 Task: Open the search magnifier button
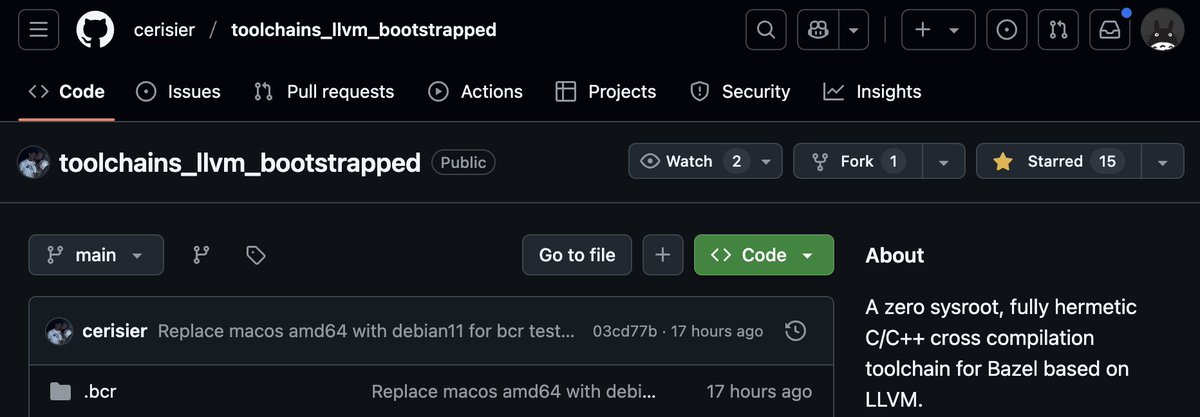pos(766,30)
